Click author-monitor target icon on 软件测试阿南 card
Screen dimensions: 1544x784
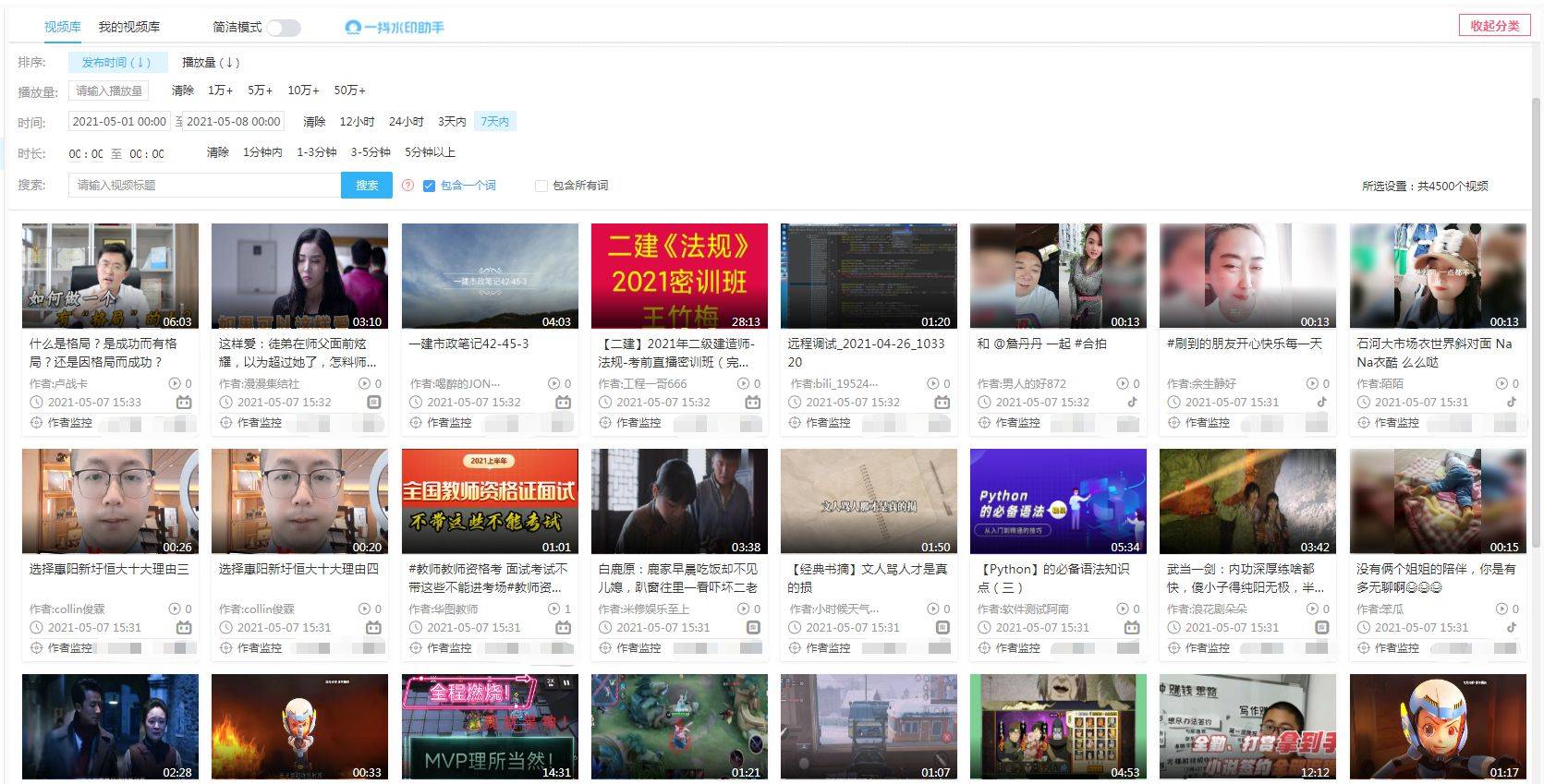[985, 648]
